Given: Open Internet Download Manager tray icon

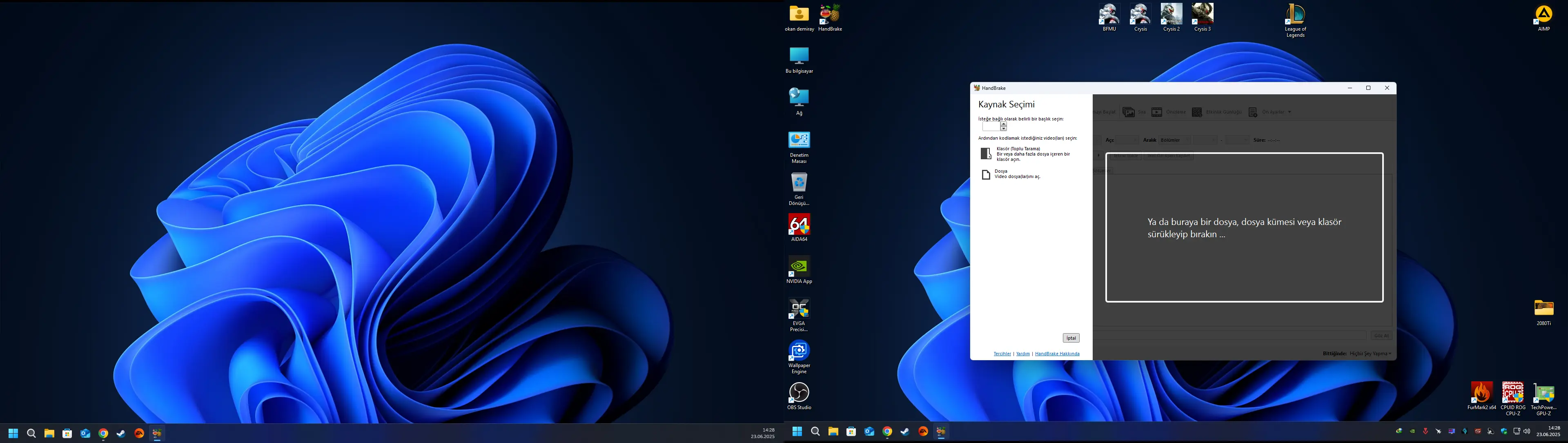Looking at the screenshot, I should point(1399,431).
